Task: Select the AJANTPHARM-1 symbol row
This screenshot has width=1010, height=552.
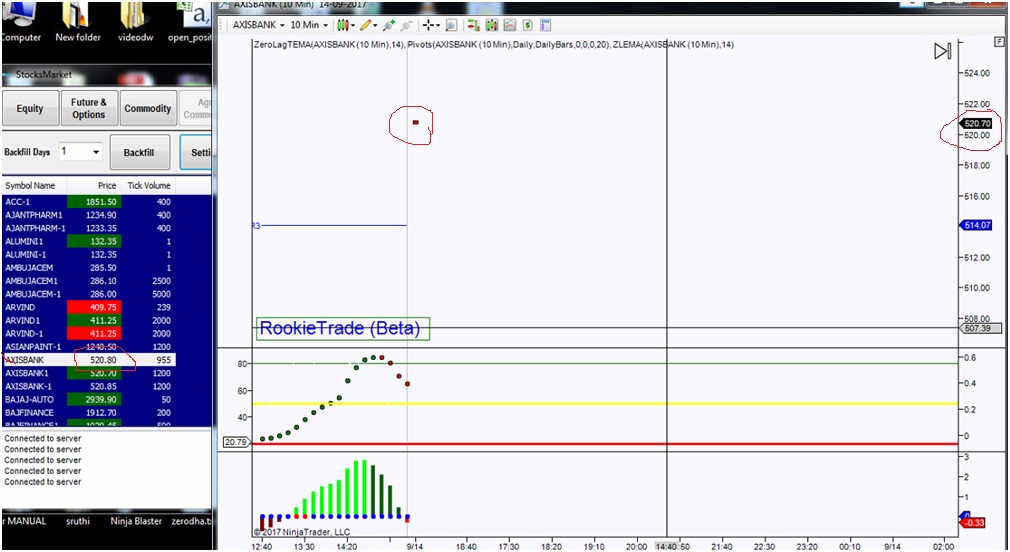Action: (x=88, y=228)
